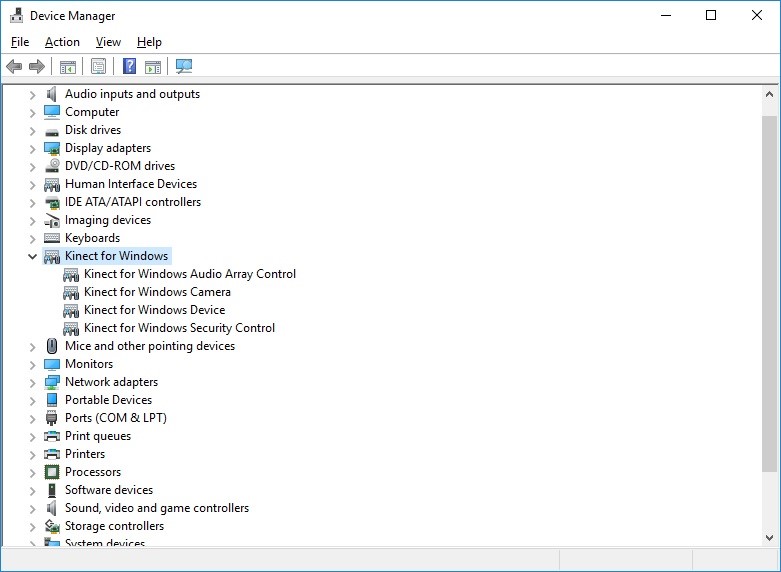Viewport: 781px width, 572px height.
Task: Click the Audio inputs and outputs speaker icon
Action: click(51, 94)
